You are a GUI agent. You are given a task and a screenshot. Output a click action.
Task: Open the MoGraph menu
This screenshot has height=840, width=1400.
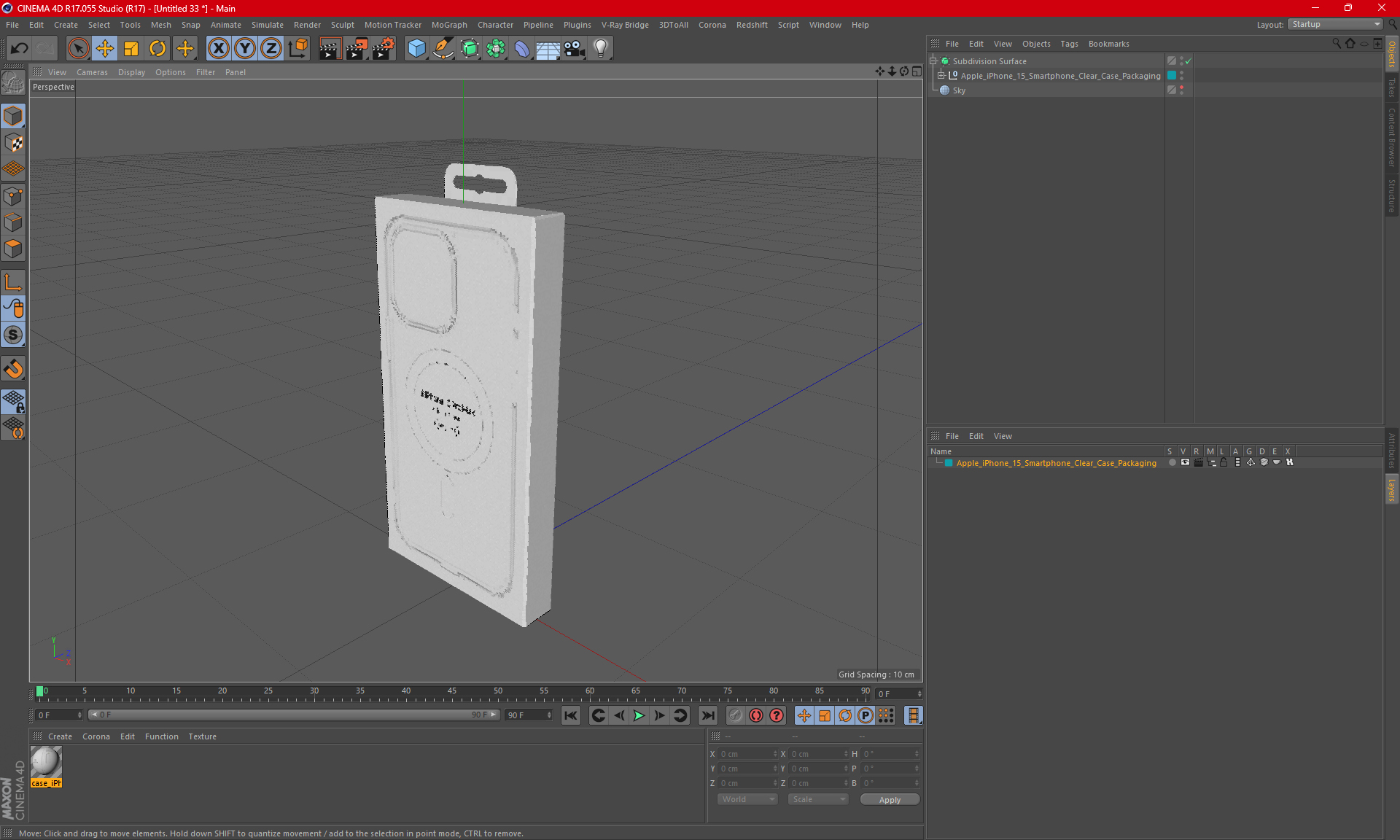pyautogui.click(x=449, y=25)
